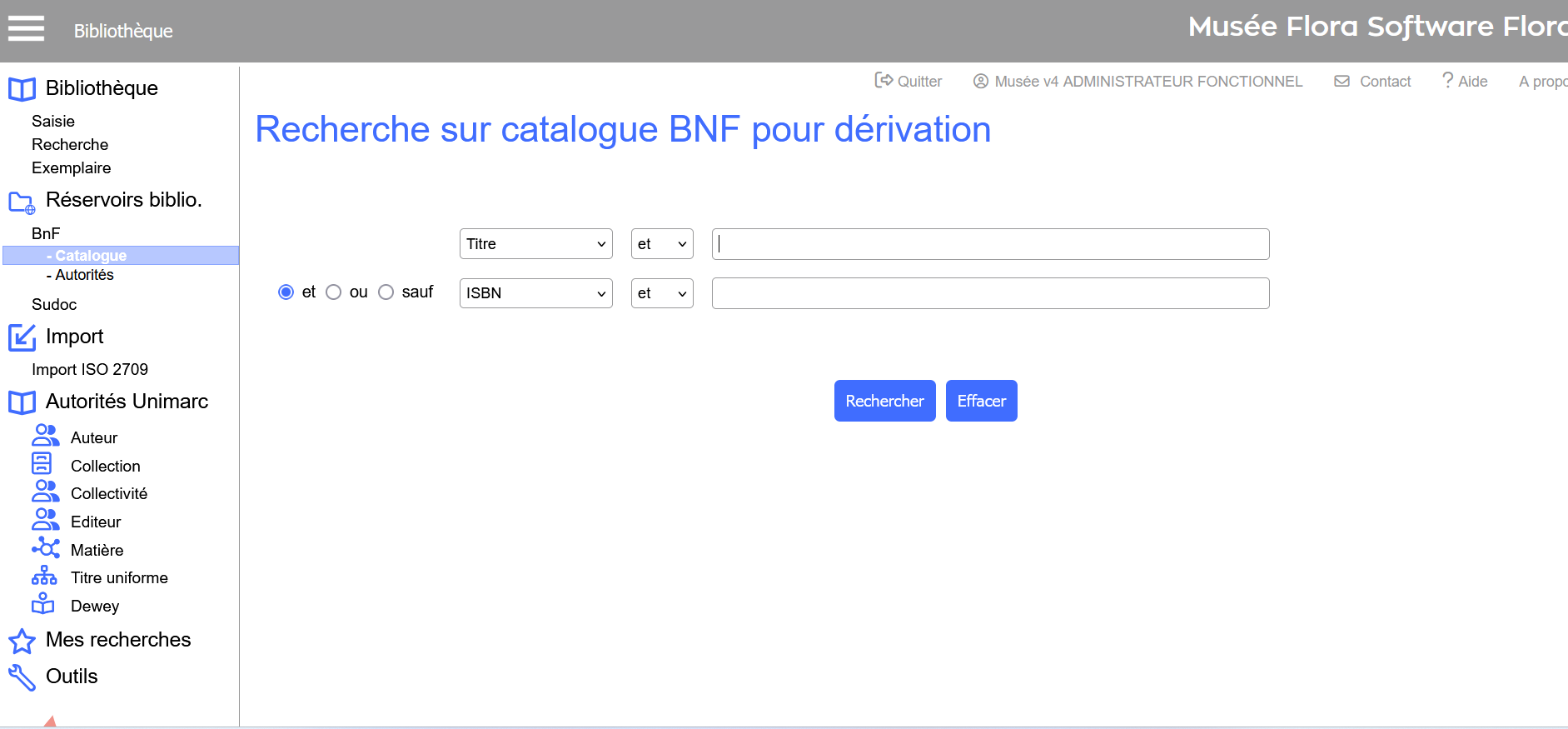Image resolution: width=1568 pixels, height=729 pixels.
Task: Open the Titre uniforme authority label
Action: coord(119,578)
